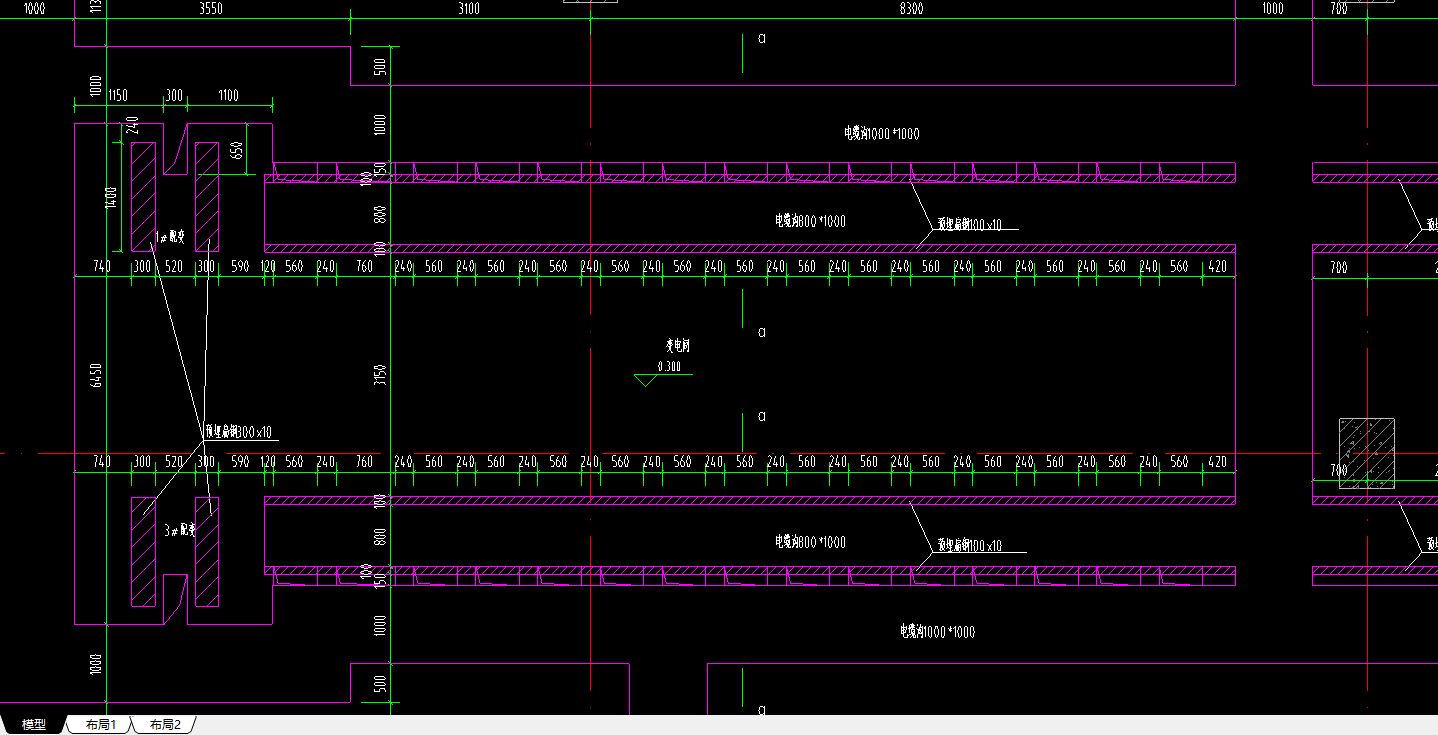Click the 3100 dimension text

coord(468,9)
